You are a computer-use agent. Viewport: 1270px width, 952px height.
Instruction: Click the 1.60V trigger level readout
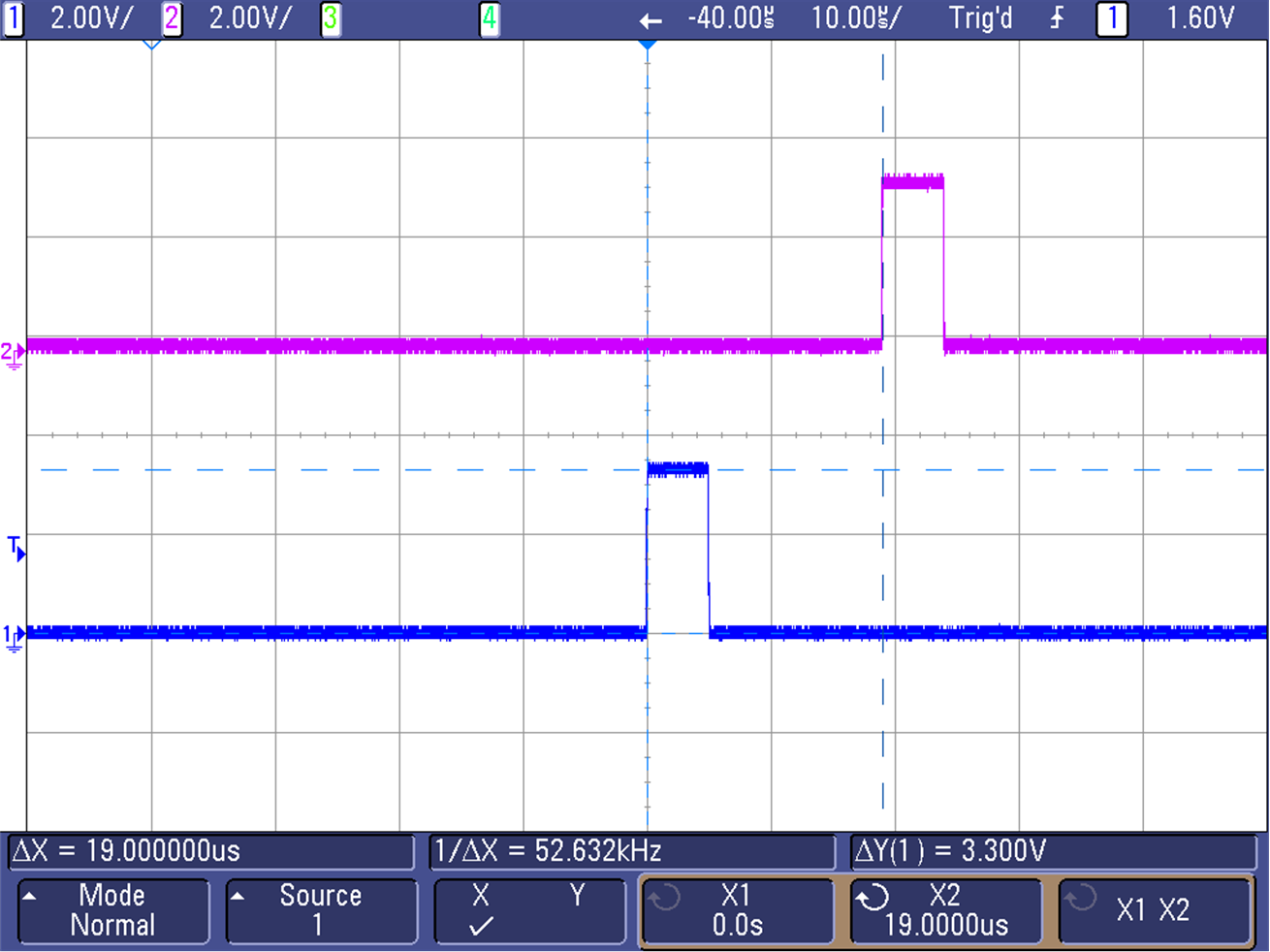pos(1200,18)
